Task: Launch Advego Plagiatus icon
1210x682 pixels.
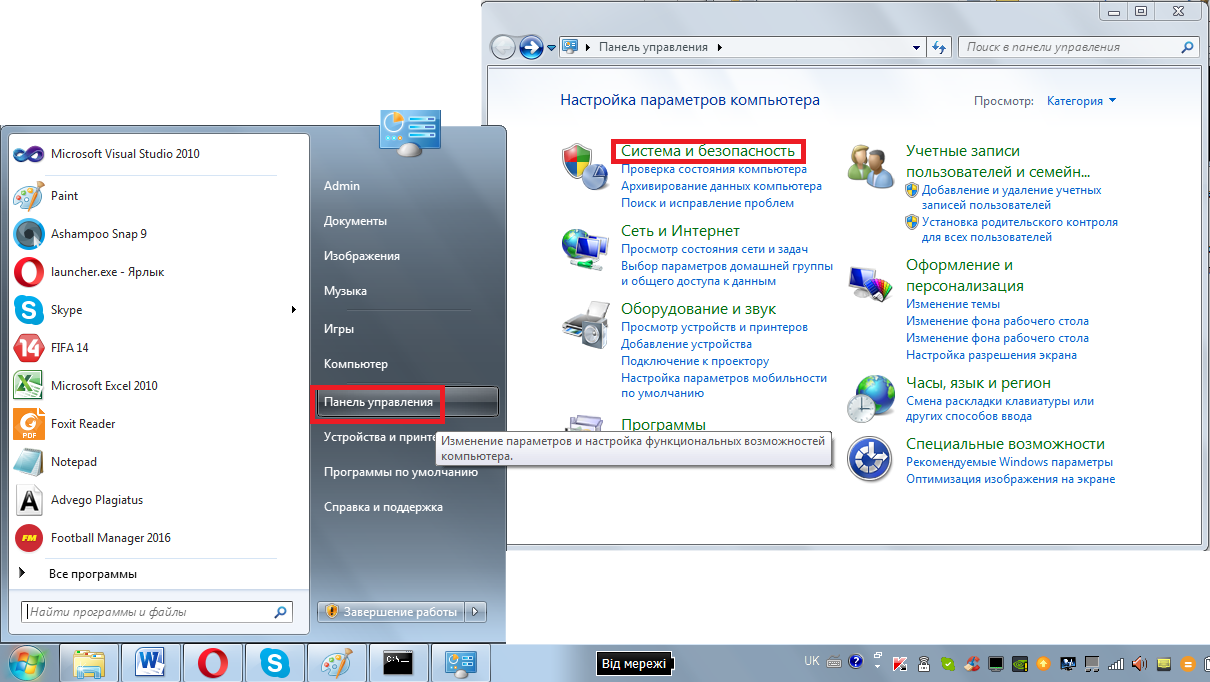Action: click(x=29, y=500)
